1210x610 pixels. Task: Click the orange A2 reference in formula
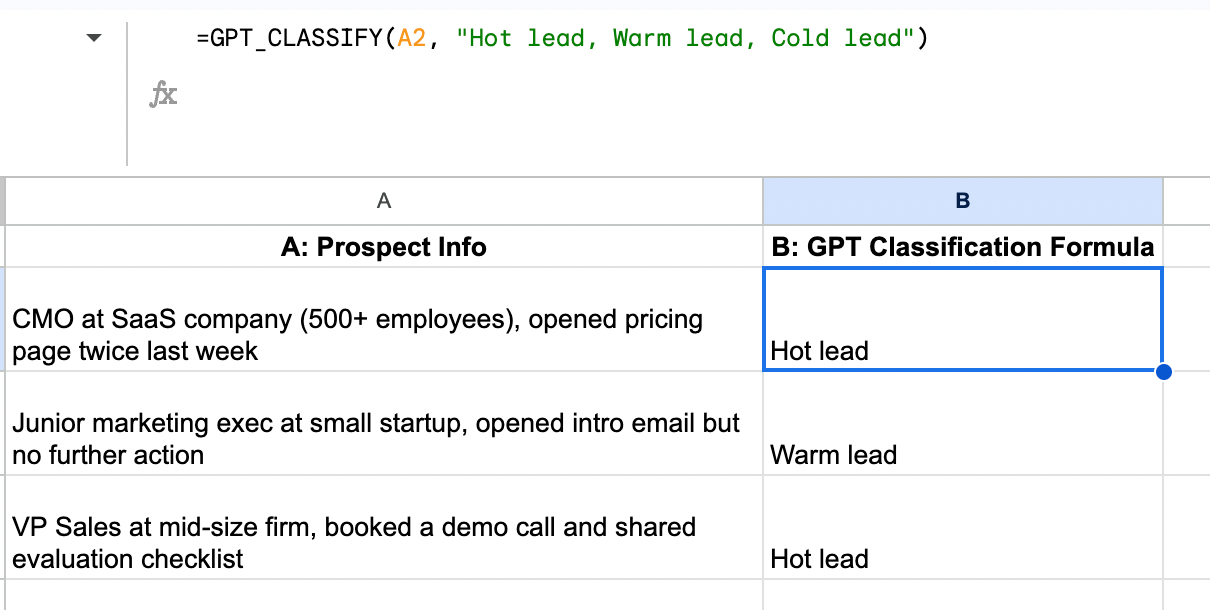(411, 39)
